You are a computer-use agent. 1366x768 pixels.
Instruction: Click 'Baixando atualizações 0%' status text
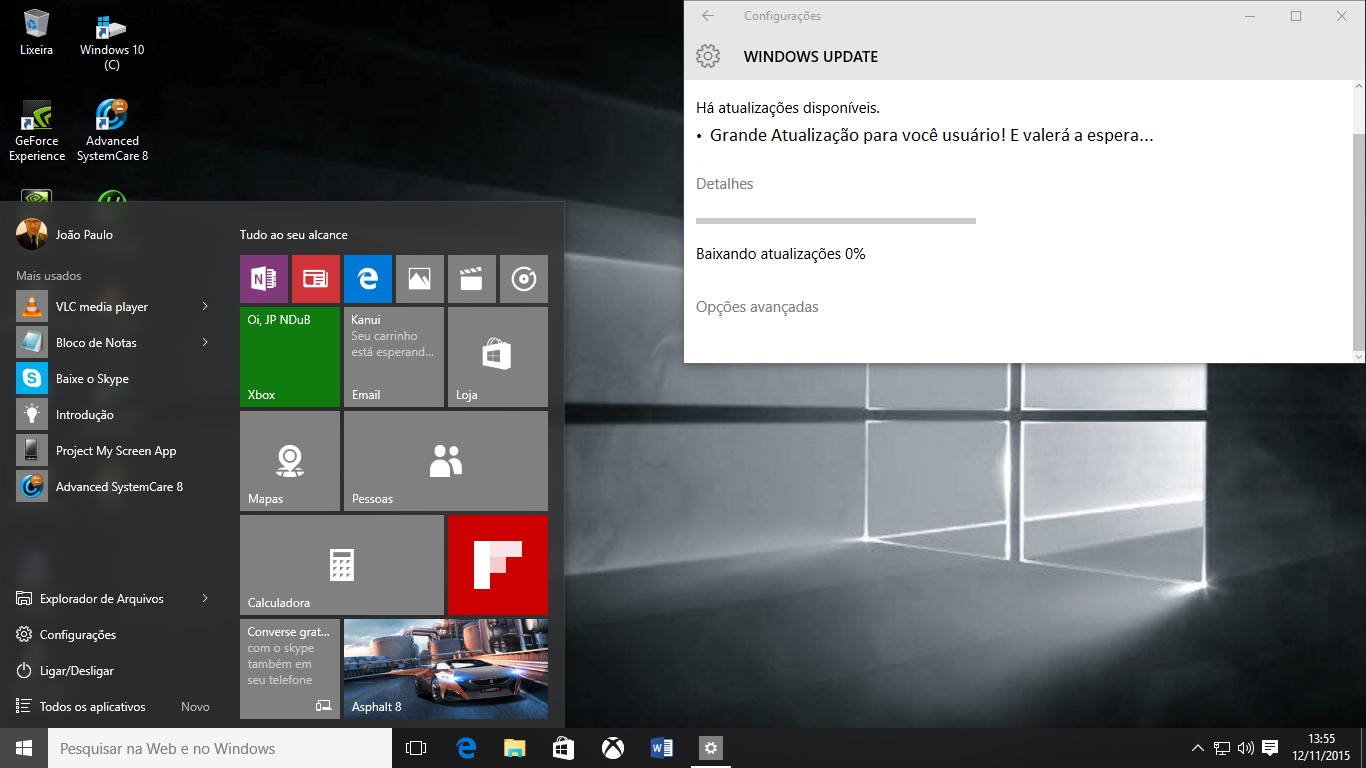(780, 254)
